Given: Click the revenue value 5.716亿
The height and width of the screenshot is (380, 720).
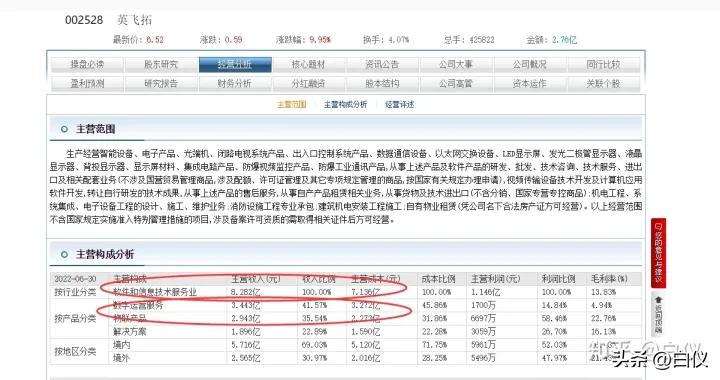Looking at the screenshot, I should tap(245, 345).
